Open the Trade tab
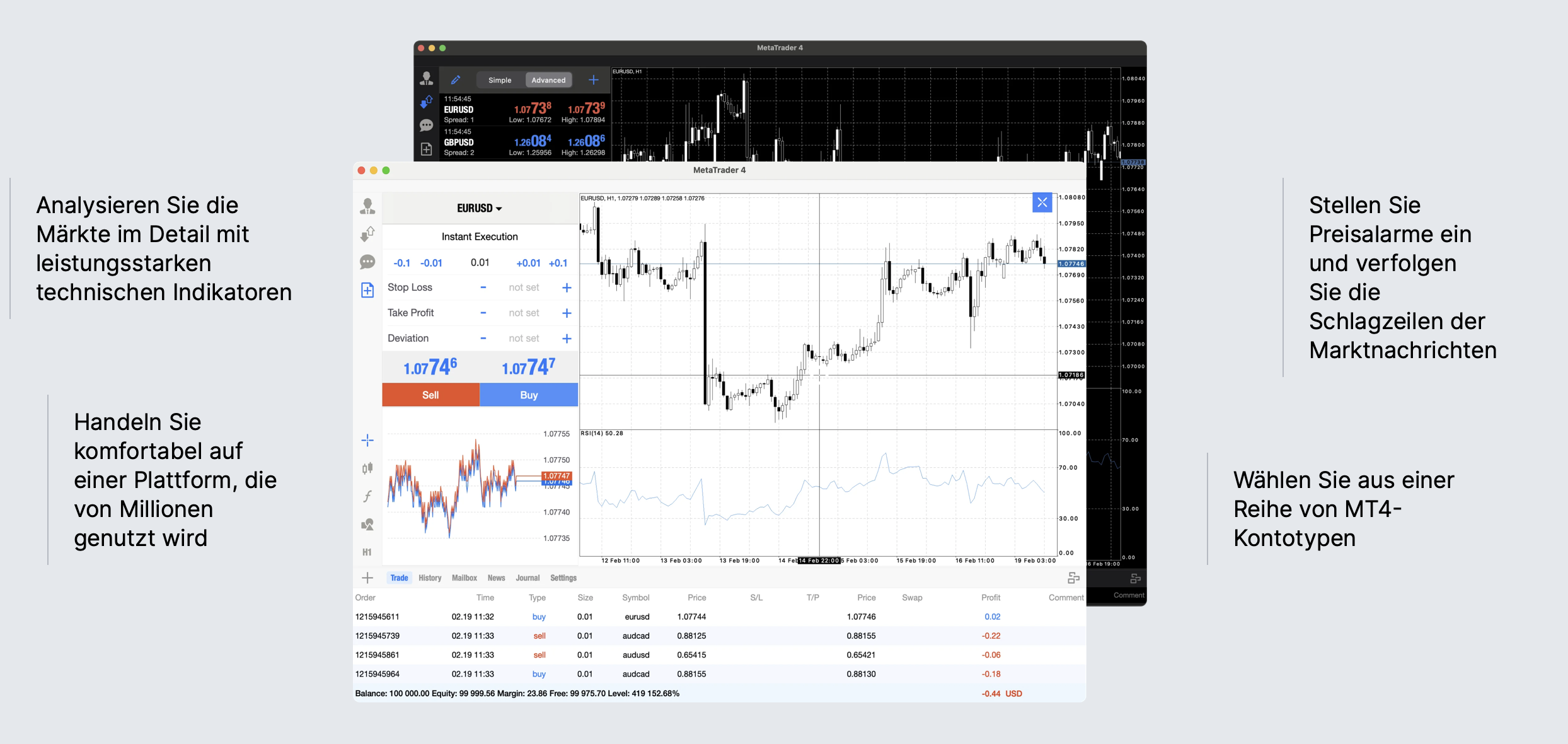This screenshot has width=1568, height=744. pos(399,578)
